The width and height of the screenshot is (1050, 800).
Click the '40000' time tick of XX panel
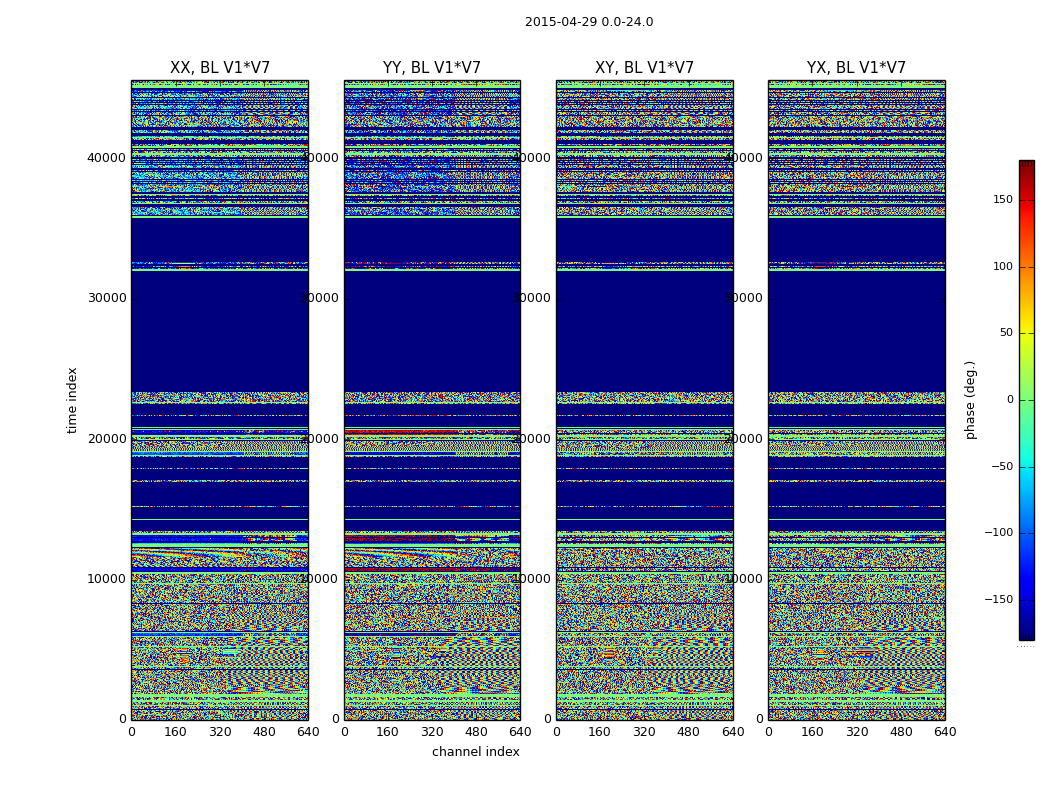[x=106, y=158]
